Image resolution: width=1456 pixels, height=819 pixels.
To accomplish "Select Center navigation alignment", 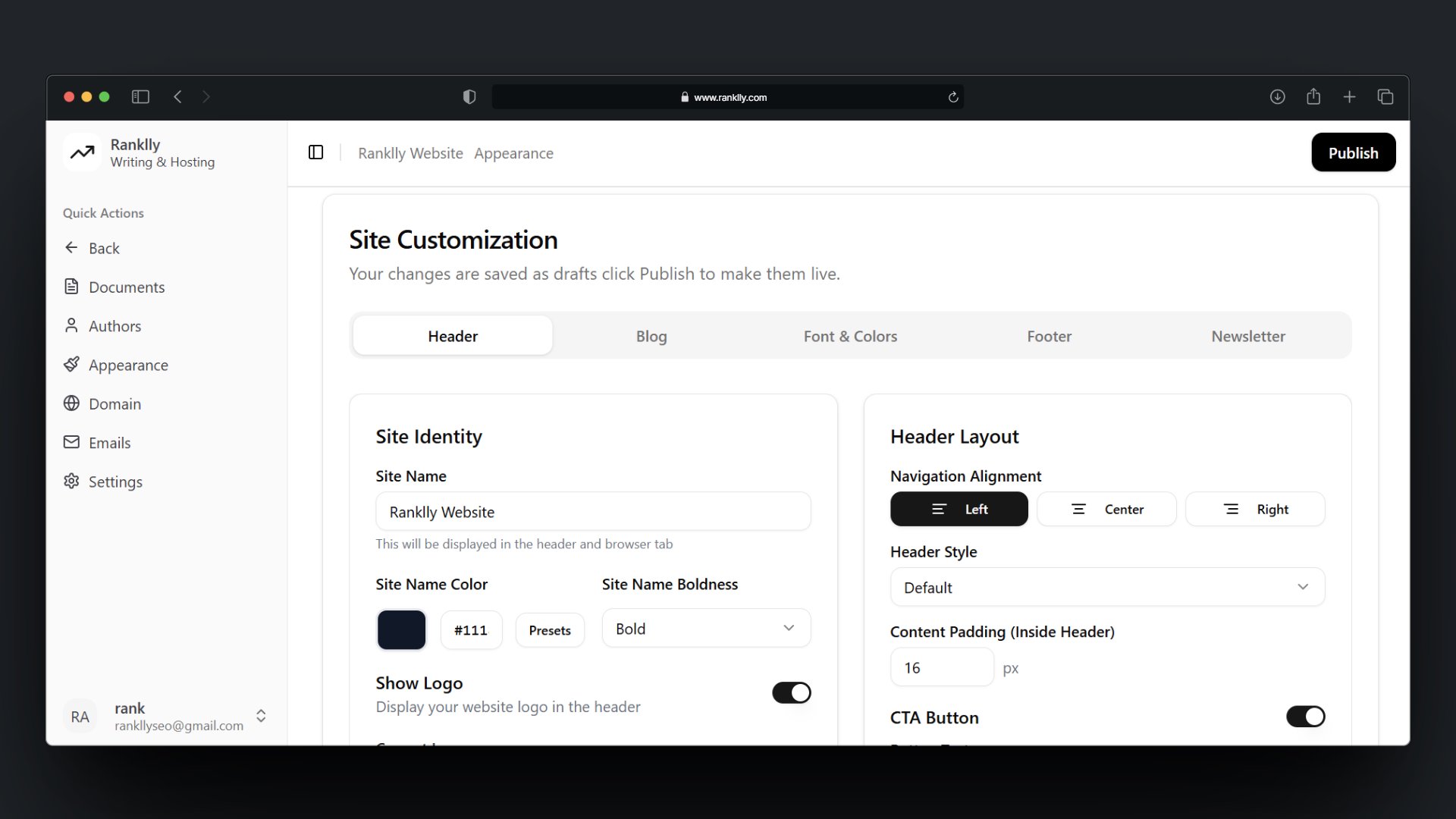I will tap(1106, 509).
